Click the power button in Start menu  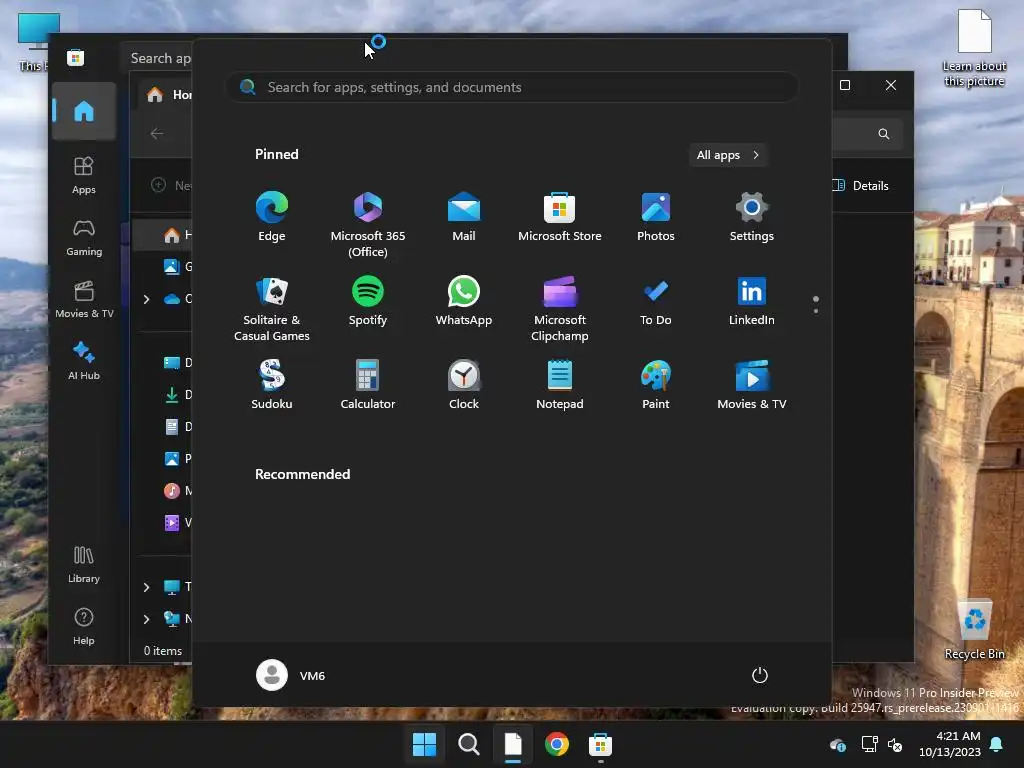pyautogui.click(x=760, y=675)
